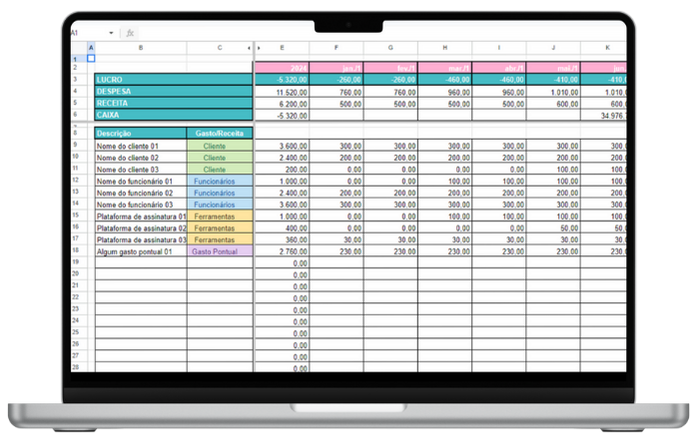Select Plataforma de assinatura 03 cell

click(141, 240)
